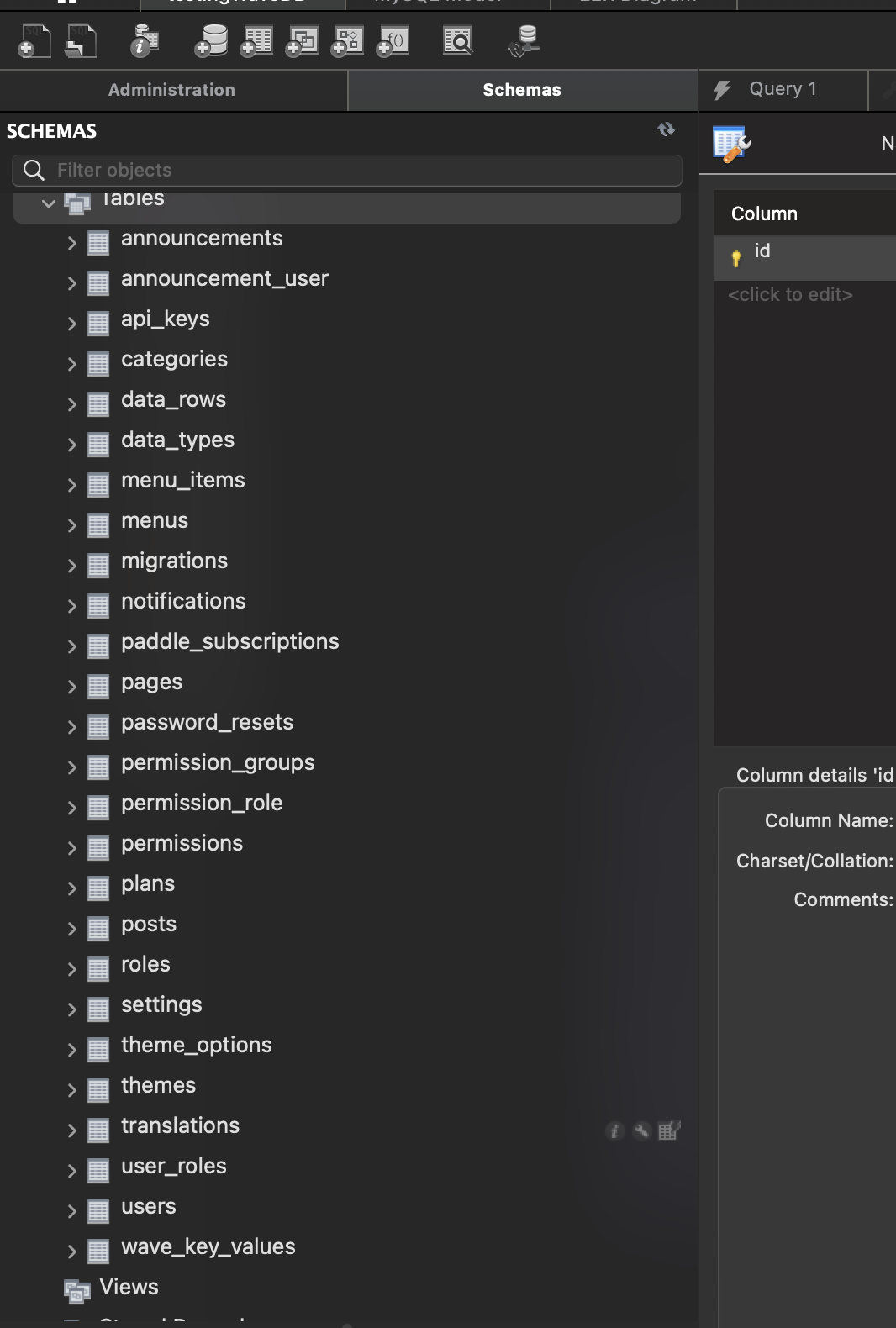Expand the plans table
Screen dimensions: 896x1328
72,889
